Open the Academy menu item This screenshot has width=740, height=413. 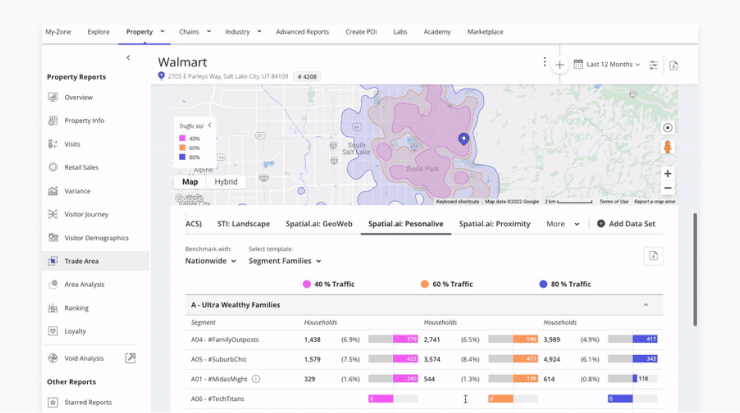click(437, 32)
